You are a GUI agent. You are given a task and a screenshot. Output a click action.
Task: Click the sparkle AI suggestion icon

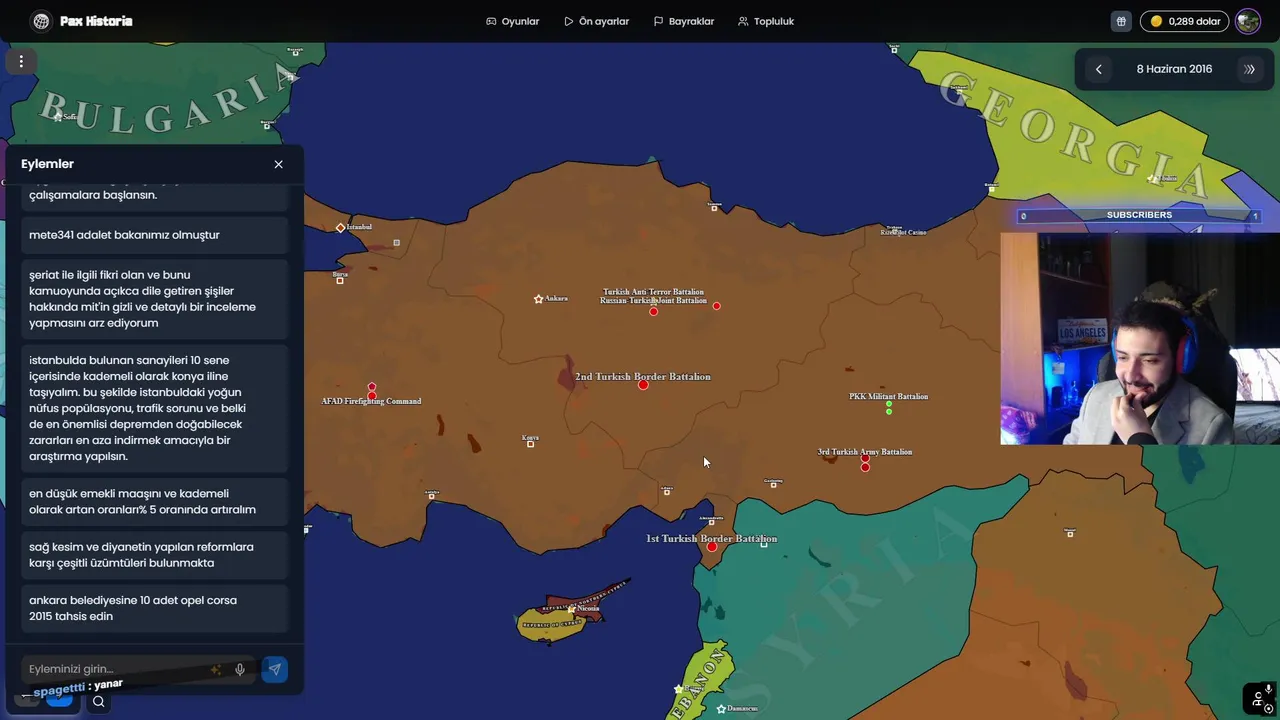tap(216, 669)
